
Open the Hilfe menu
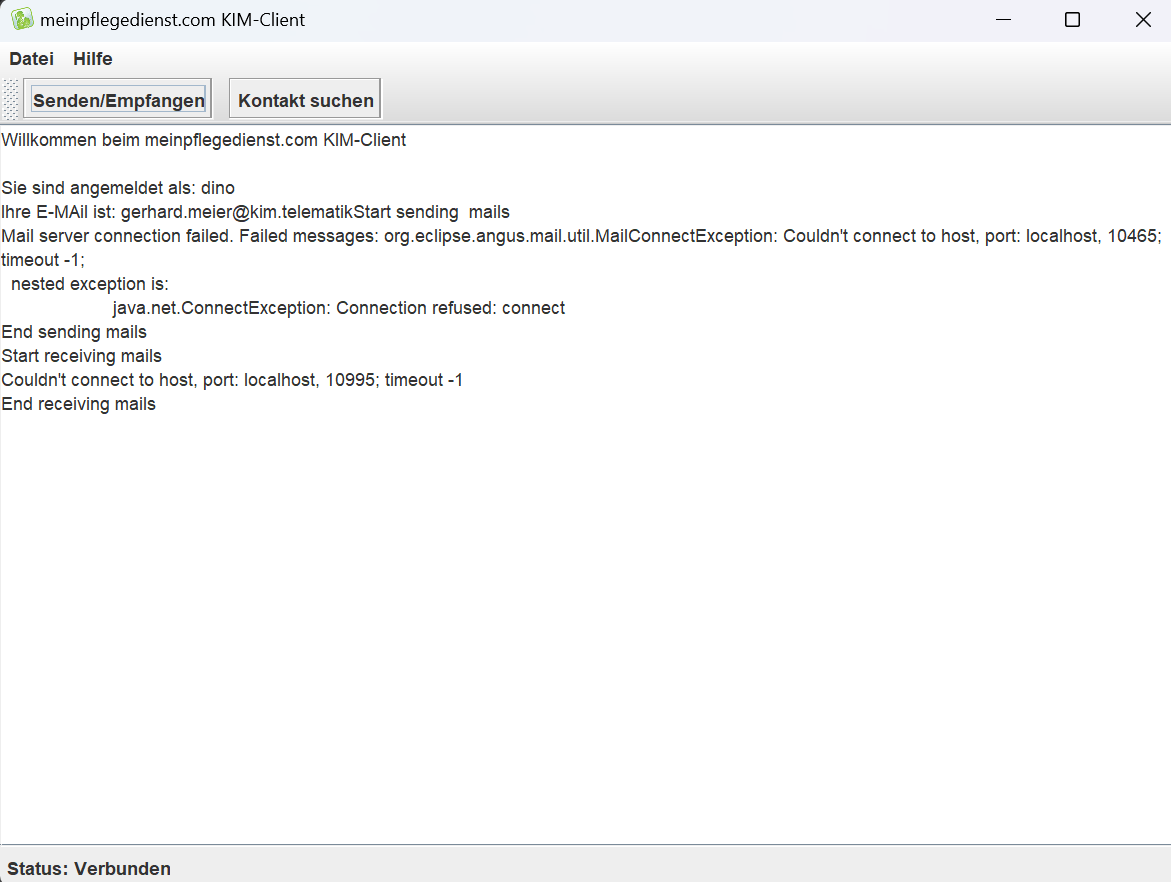pos(92,59)
